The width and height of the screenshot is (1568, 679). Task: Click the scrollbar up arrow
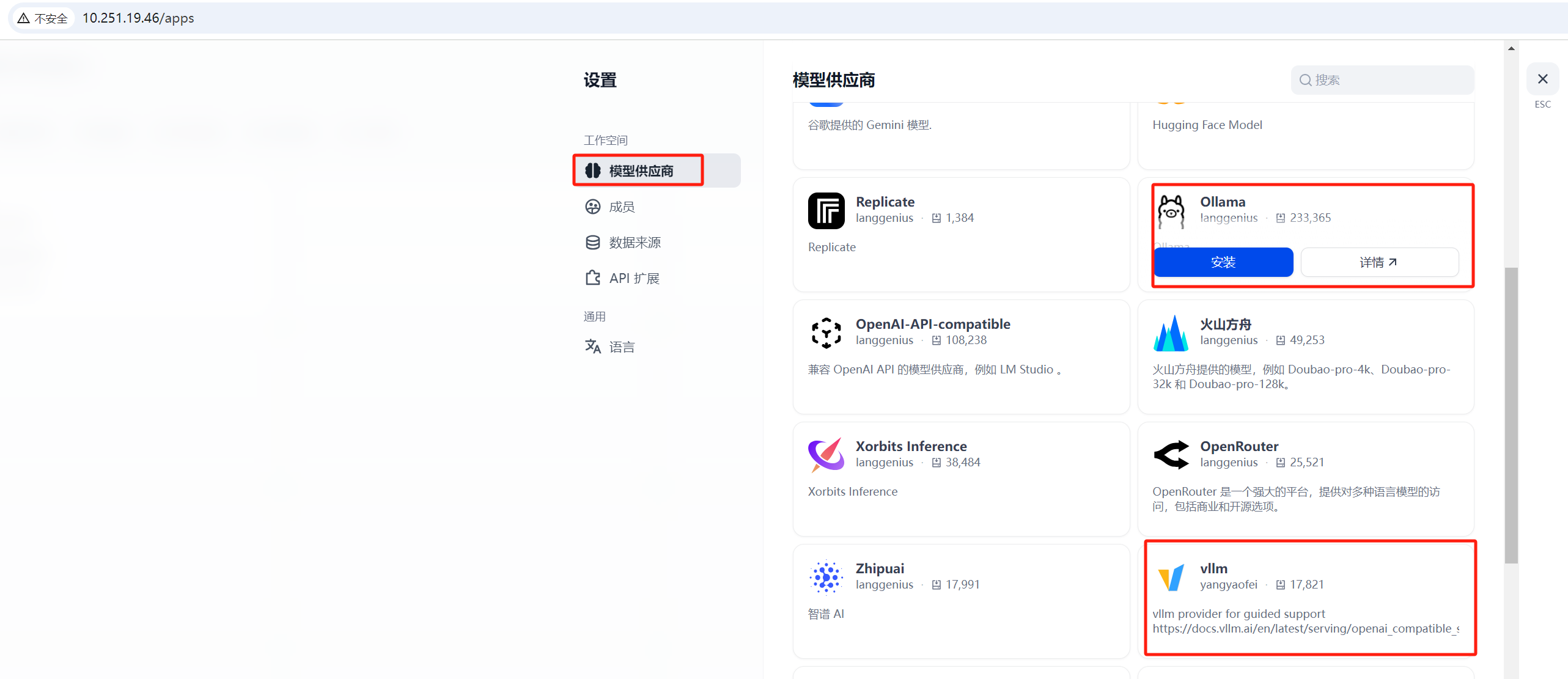pyautogui.click(x=1511, y=48)
